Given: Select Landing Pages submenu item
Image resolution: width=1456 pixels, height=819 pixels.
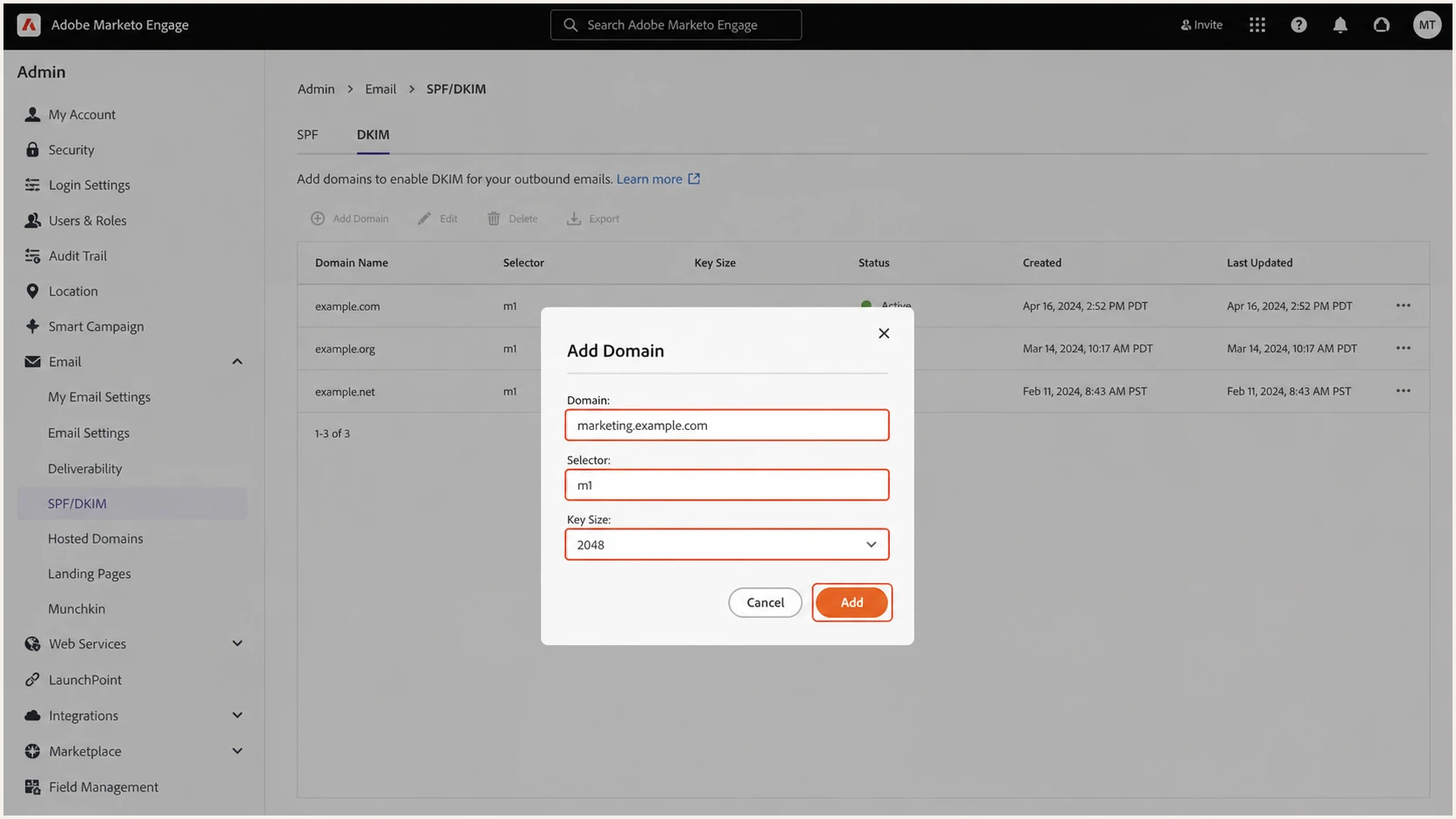Looking at the screenshot, I should (x=89, y=574).
